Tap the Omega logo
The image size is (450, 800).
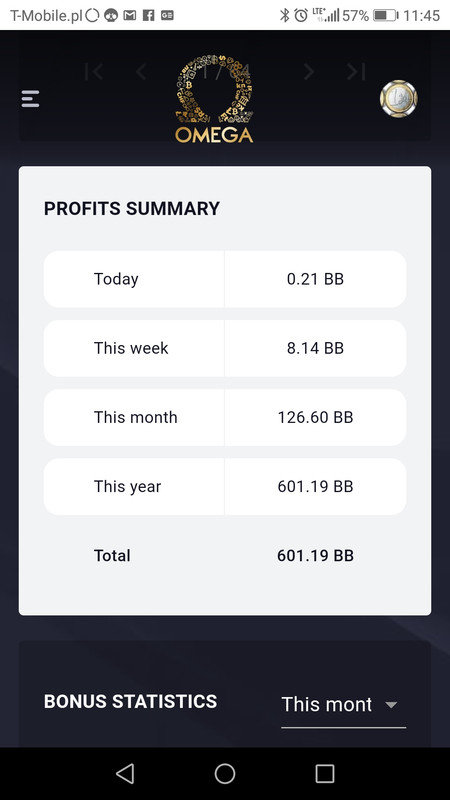(x=214, y=99)
